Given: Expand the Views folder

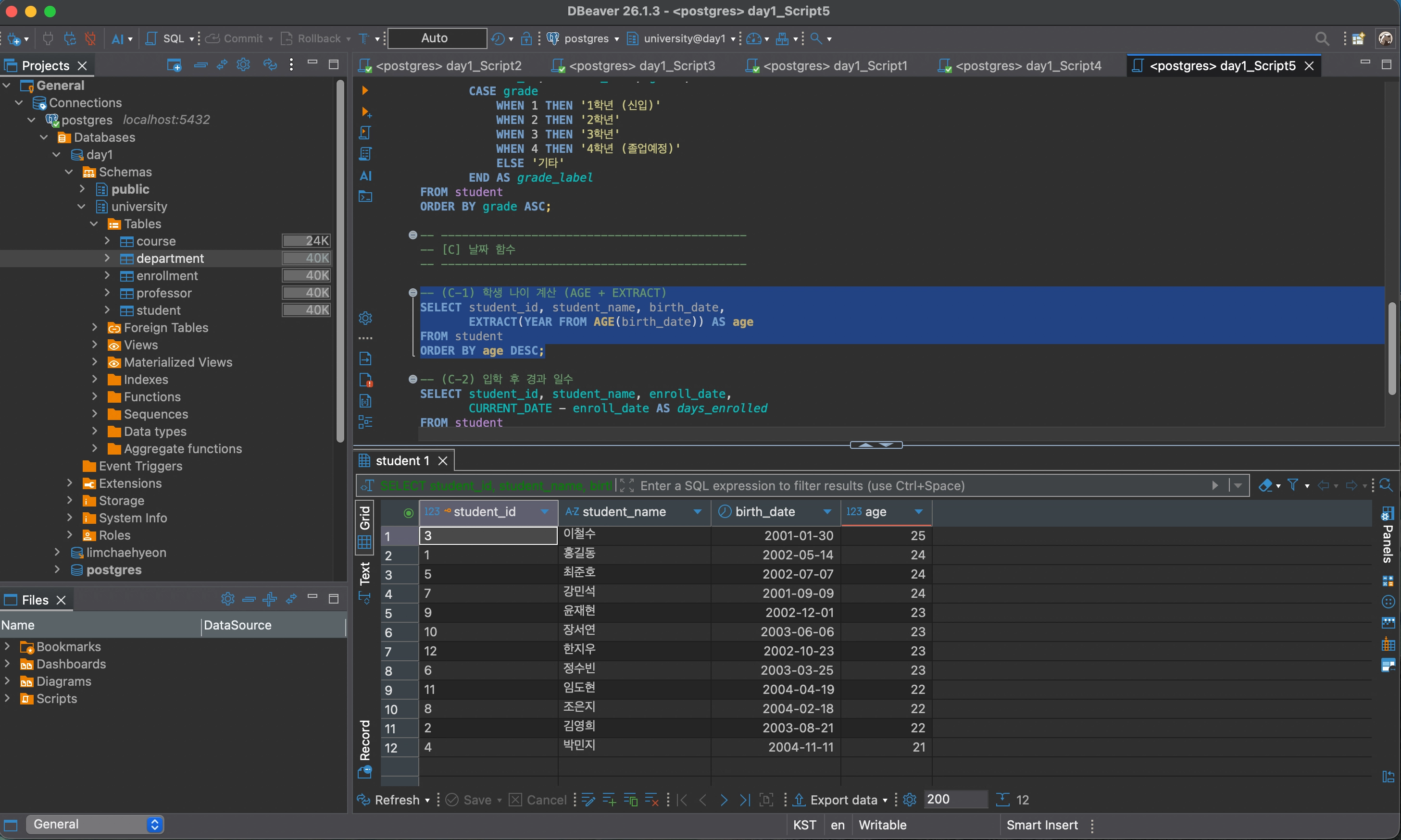Looking at the screenshot, I should point(95,345).
